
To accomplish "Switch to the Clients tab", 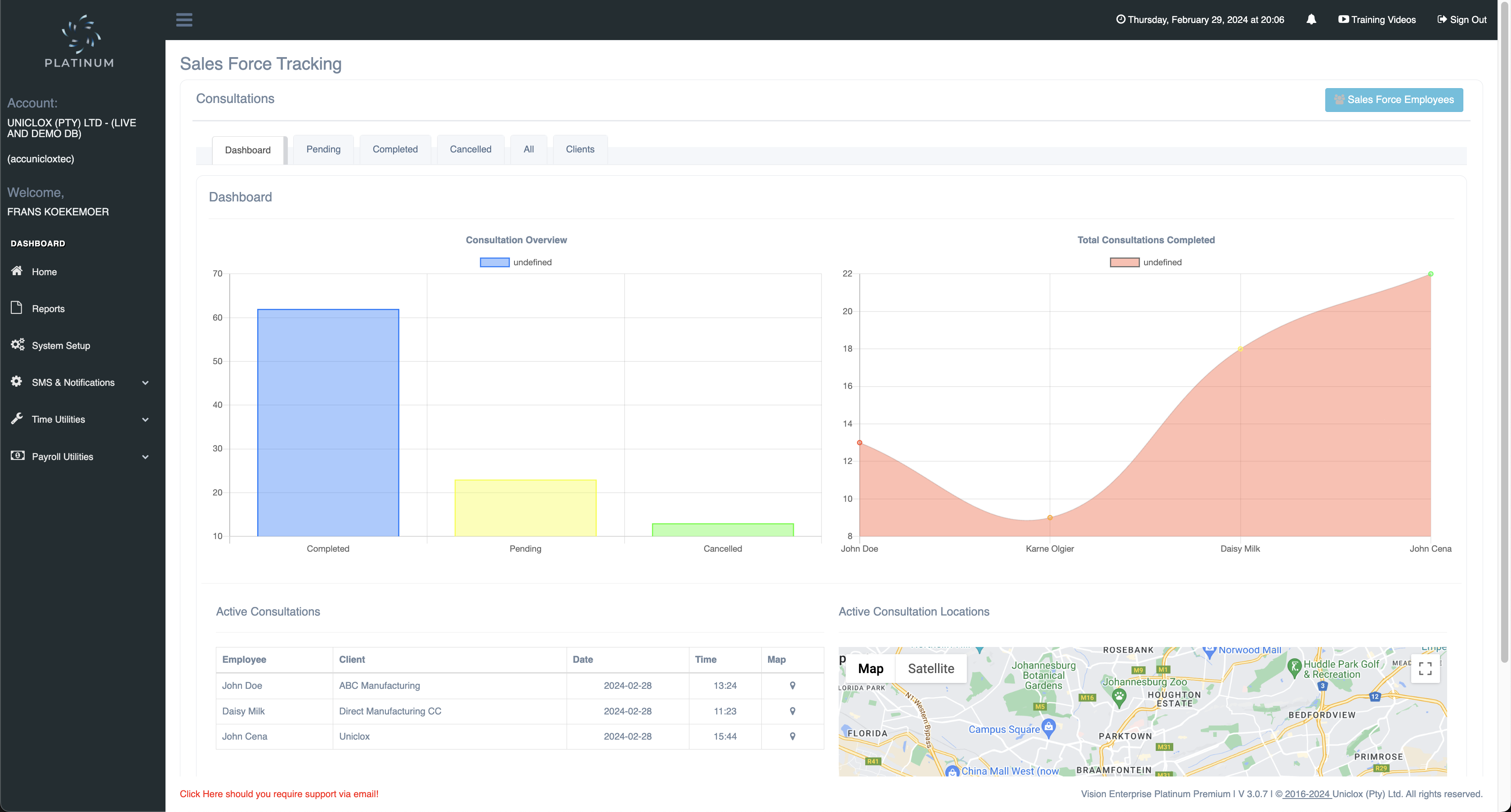I will click(x=580, y=150).
